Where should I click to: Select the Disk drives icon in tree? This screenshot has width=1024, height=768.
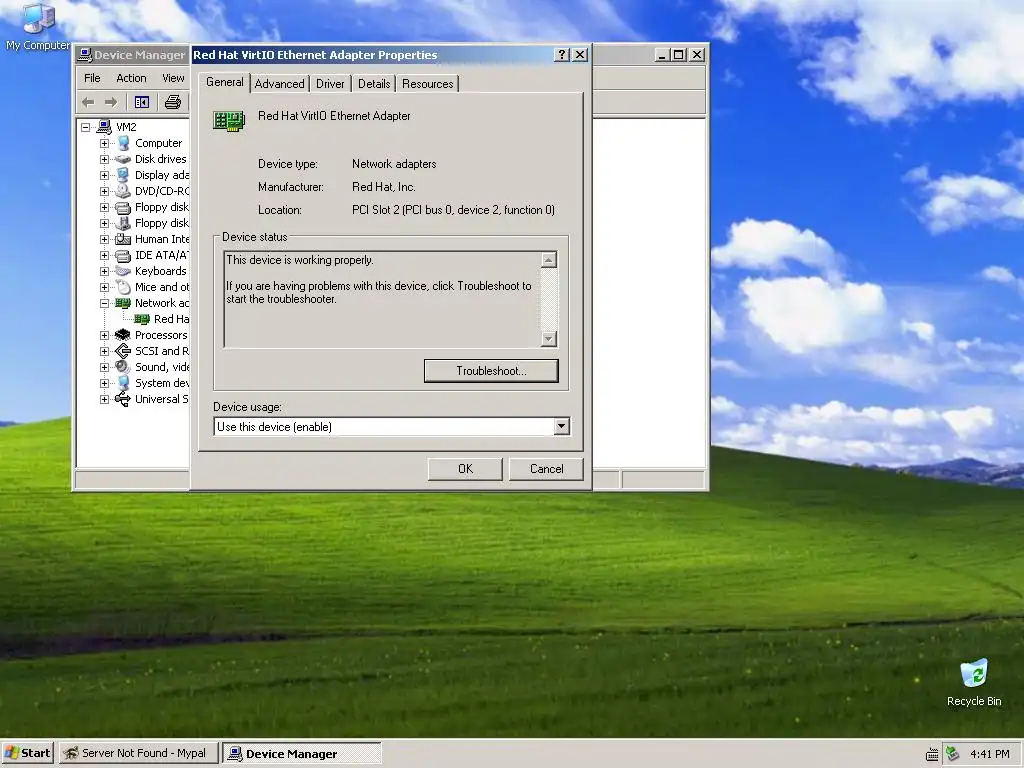tap(123, 159)
